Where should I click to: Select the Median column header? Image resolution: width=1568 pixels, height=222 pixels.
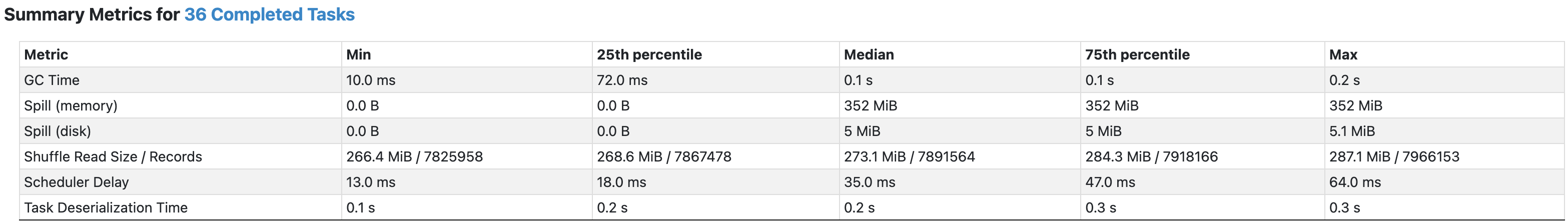869,54
